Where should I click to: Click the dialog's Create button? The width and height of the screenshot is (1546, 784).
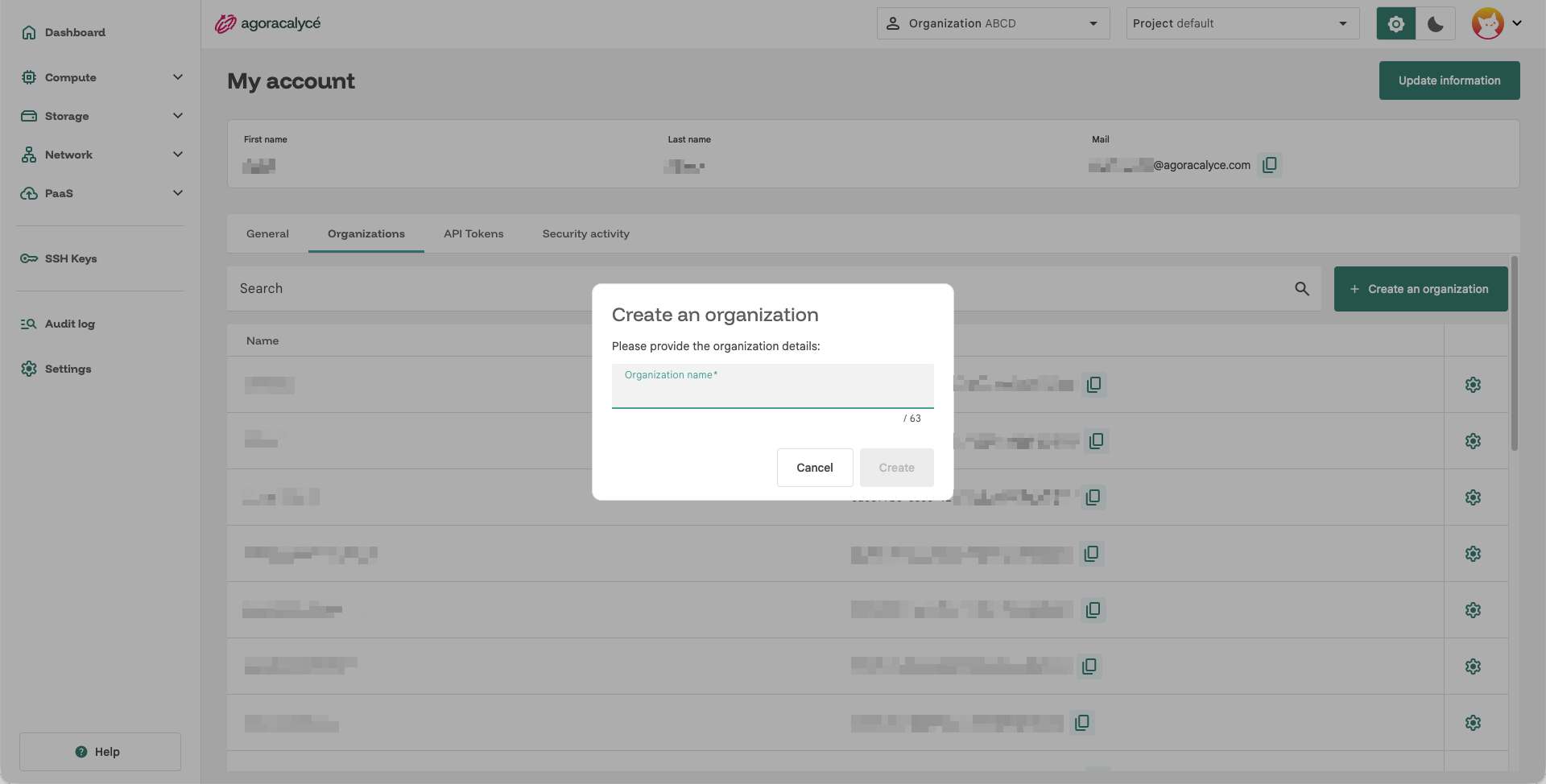click(x=897, y=468)
